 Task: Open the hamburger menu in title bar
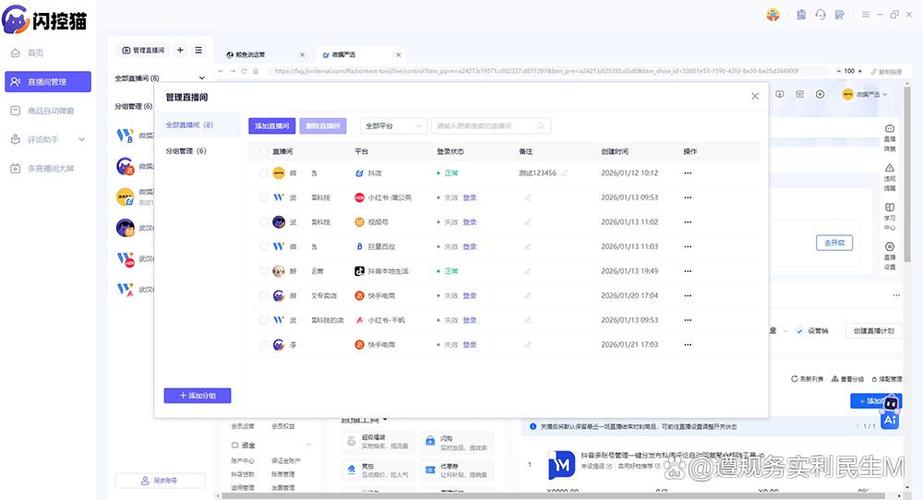click(865, 15)
